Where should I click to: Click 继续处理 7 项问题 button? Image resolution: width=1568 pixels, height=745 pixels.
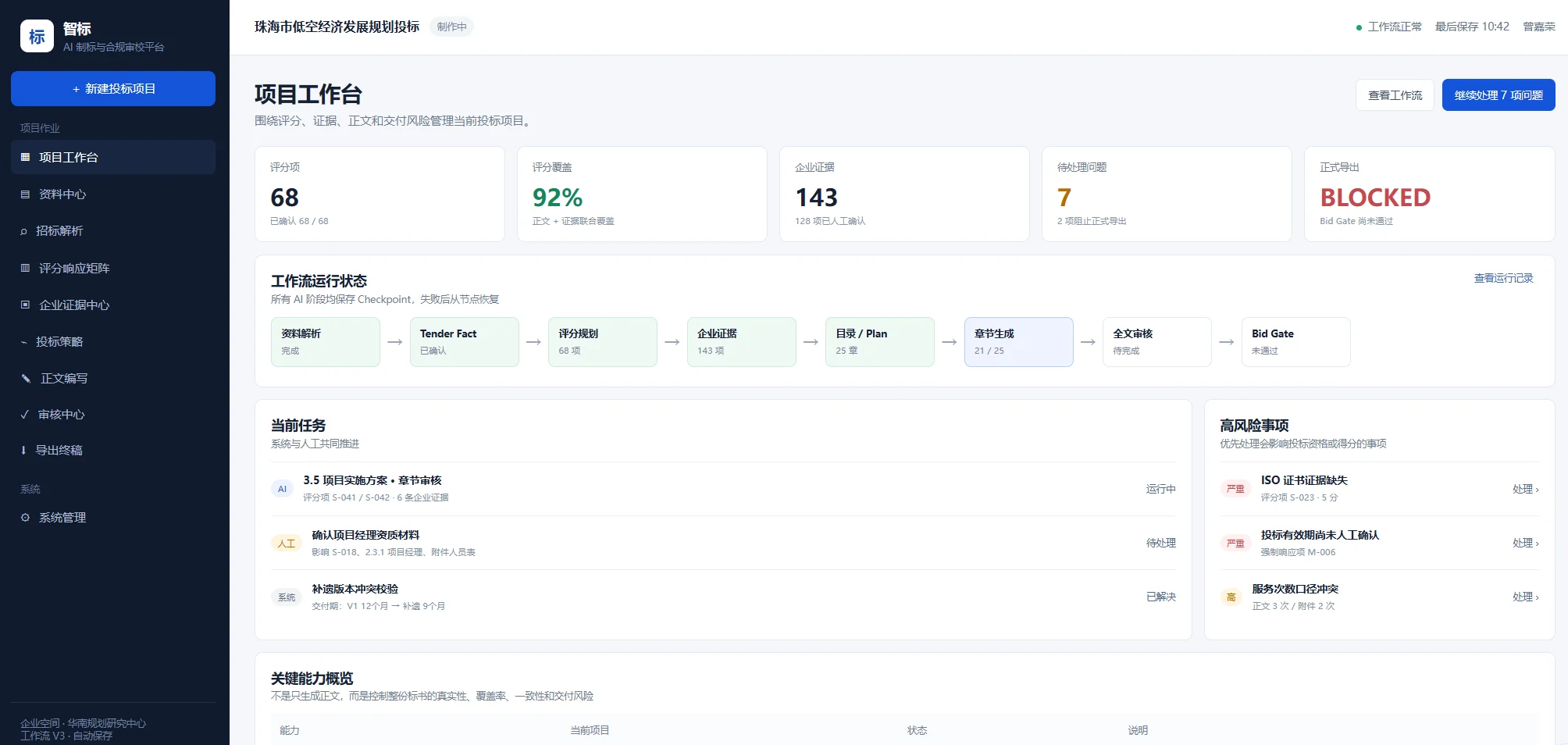(1499, 95)
